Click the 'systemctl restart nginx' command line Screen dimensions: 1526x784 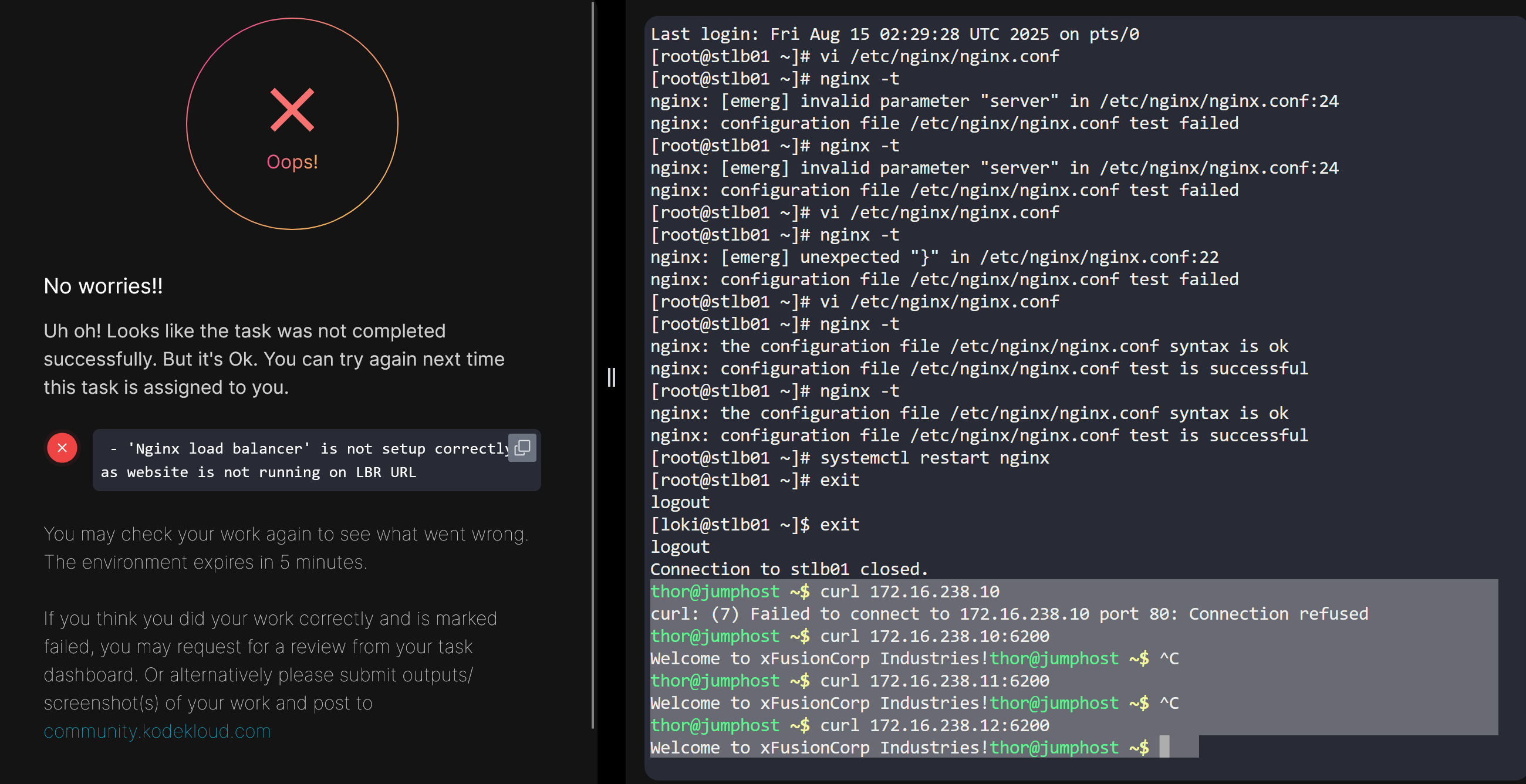[849, 458]
